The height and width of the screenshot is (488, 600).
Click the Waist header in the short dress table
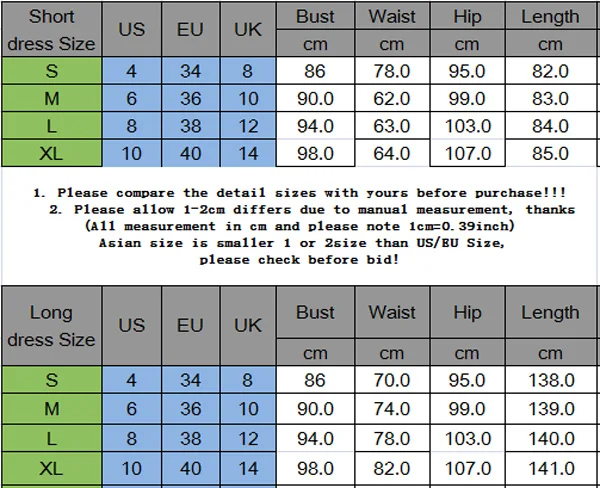point(392,16)
